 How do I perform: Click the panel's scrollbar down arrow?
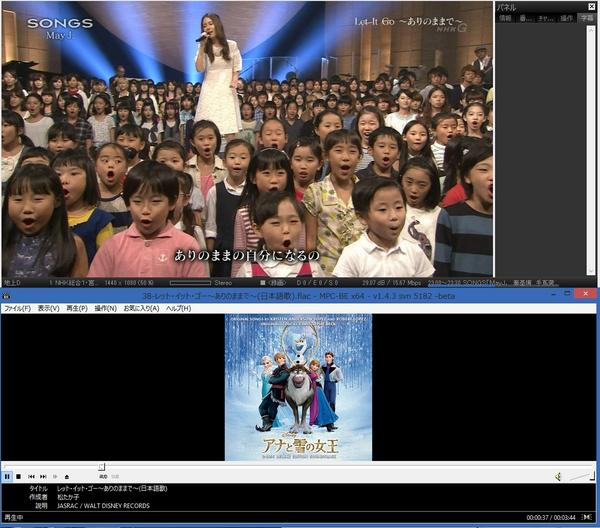(592, 271)
